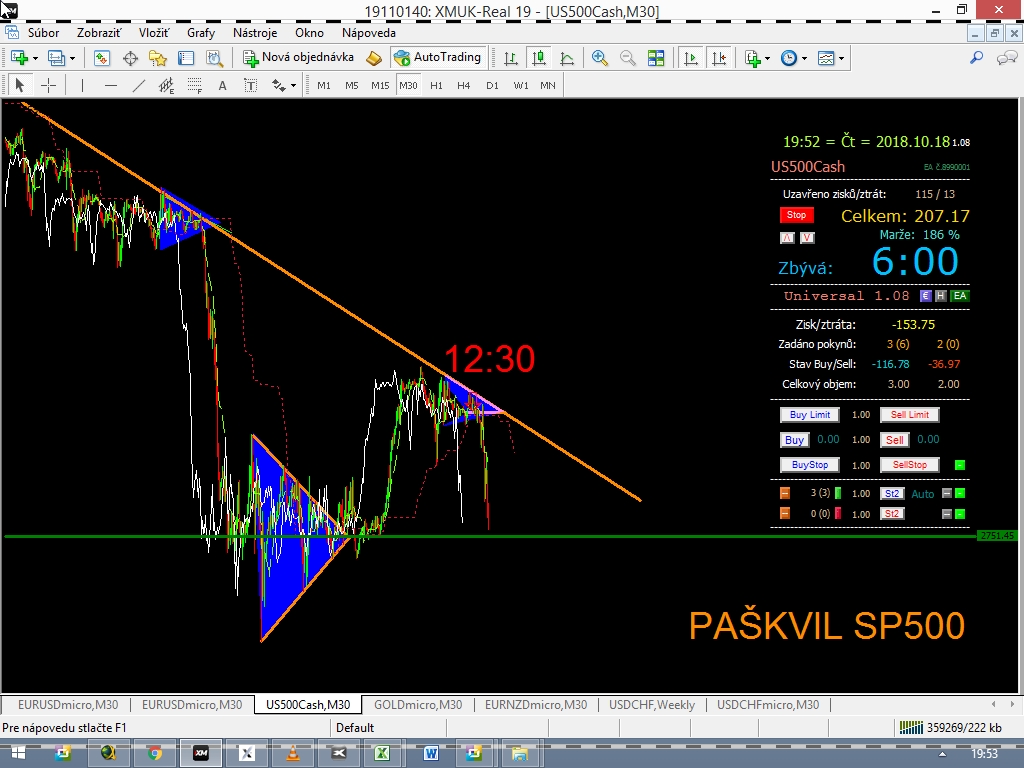Toggle Chart Shift icon
The image size is (1024, 768).
719,58
